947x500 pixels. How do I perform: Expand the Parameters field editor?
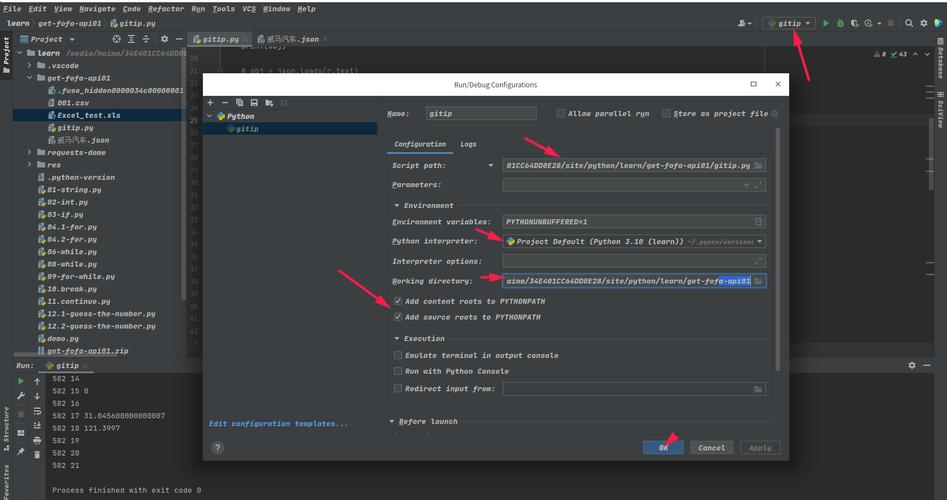759,185
